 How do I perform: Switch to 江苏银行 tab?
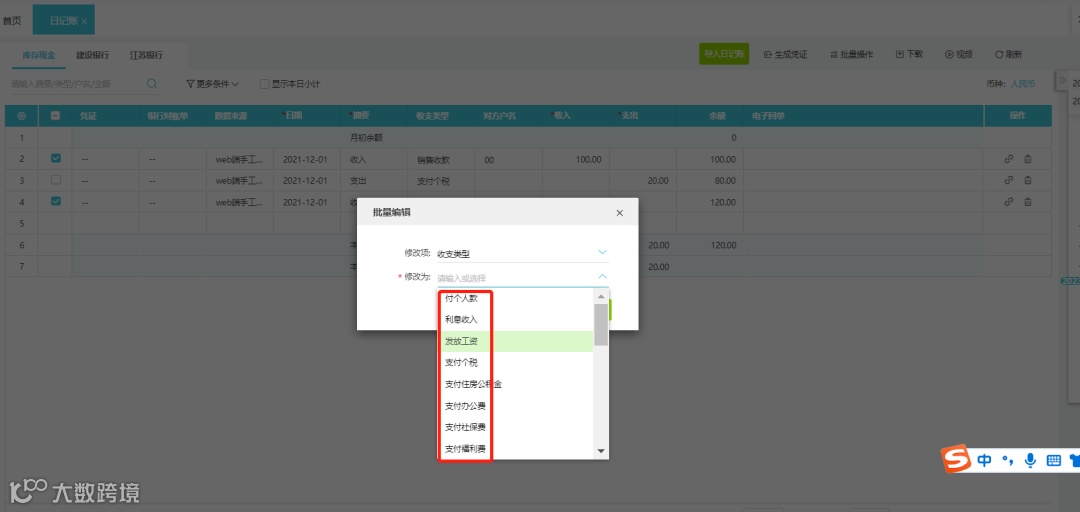pos(146,55)
